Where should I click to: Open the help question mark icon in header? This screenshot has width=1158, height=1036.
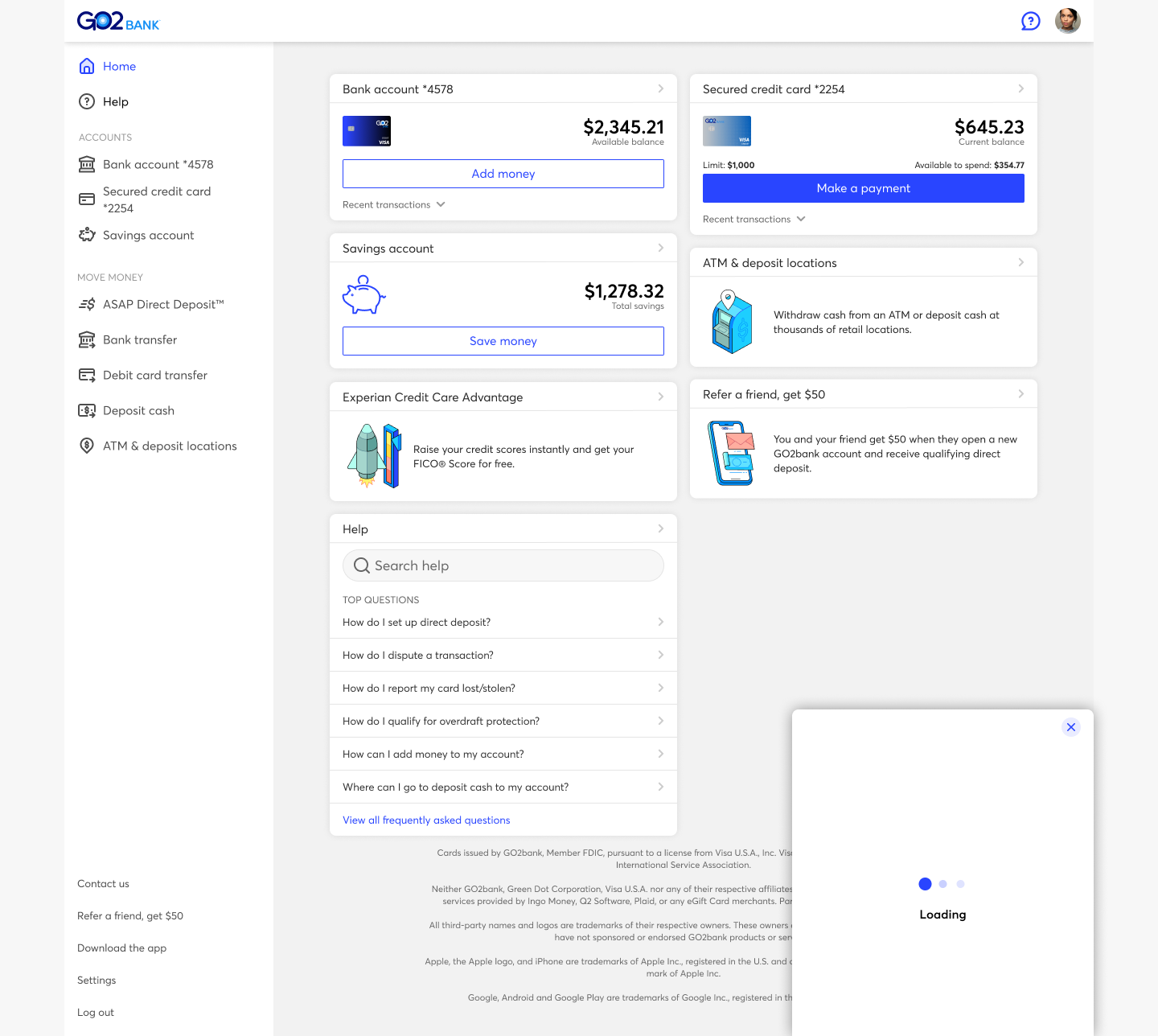pyautogui.click(x=1030, y=22)
